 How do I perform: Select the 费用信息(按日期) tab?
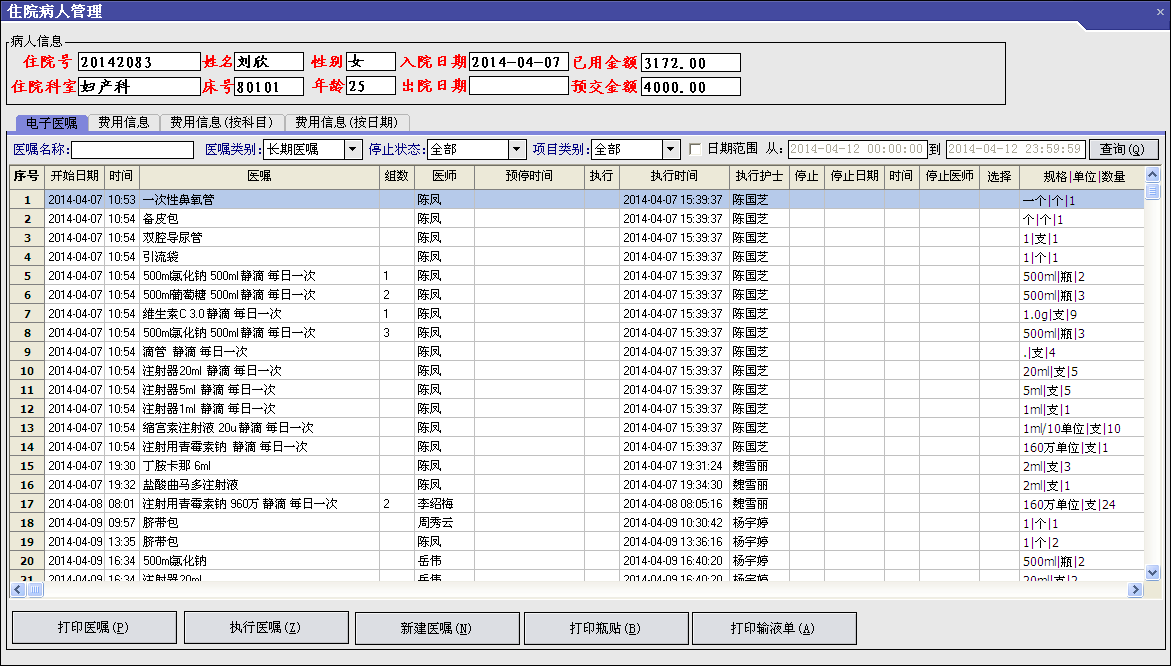(x=346, y=122)
